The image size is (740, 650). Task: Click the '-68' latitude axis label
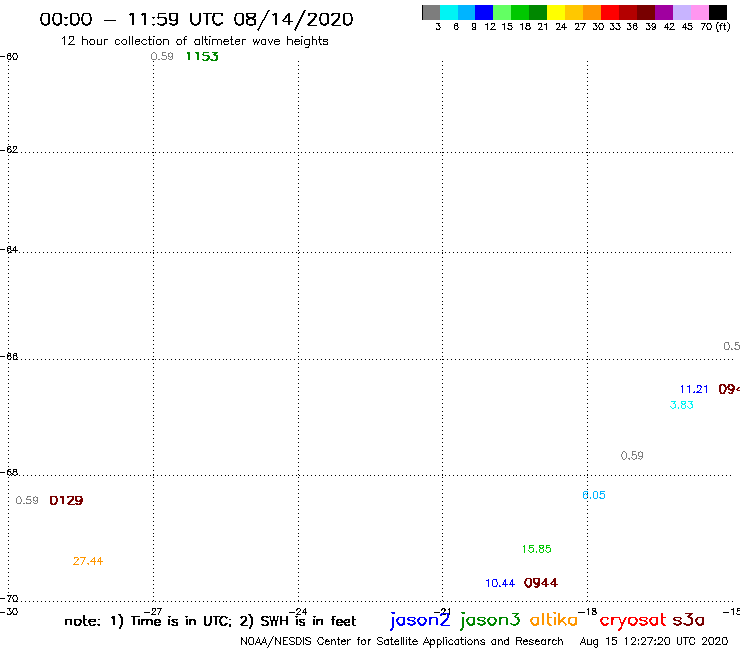point(9,473)
